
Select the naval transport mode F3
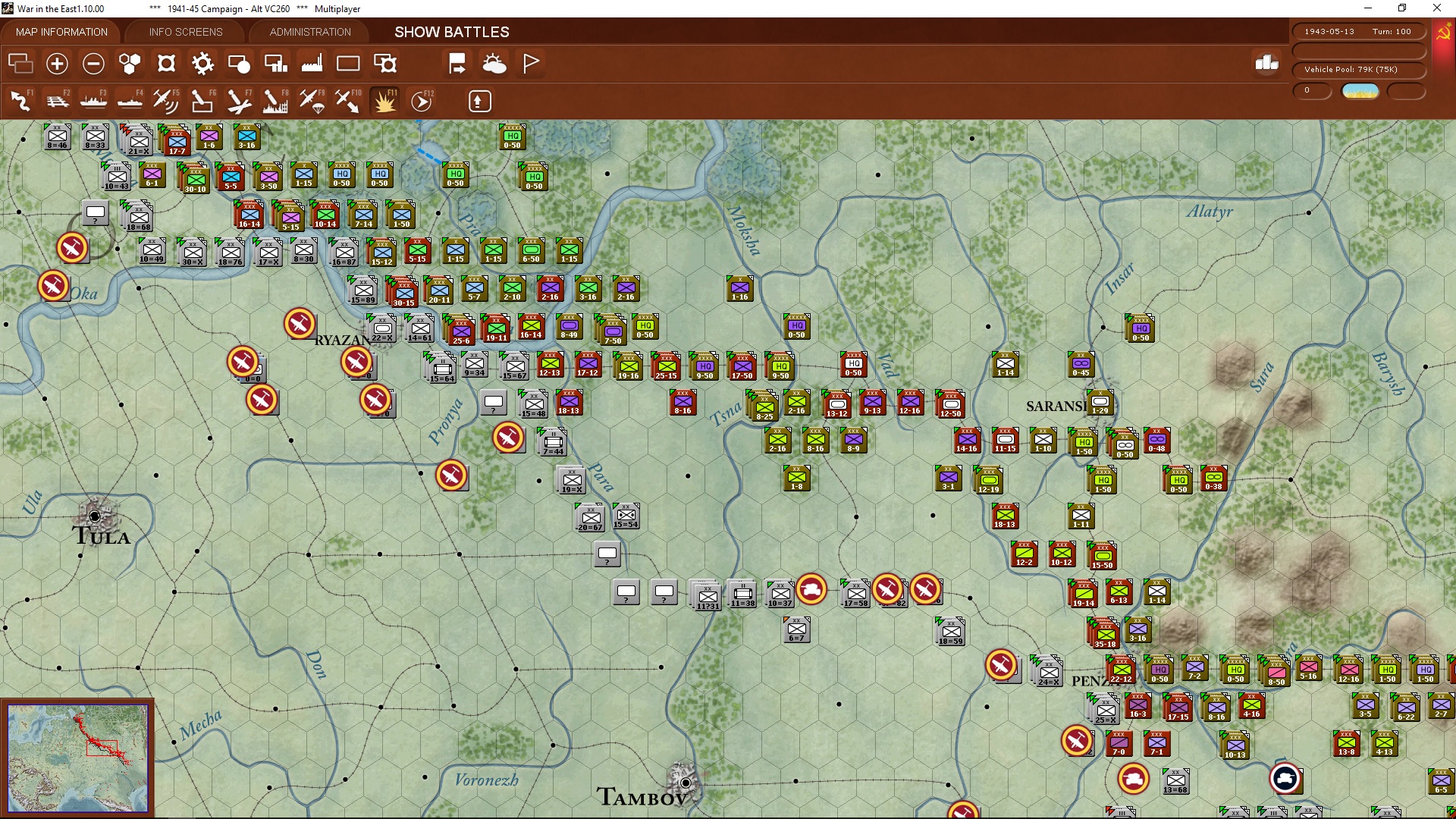tap(93, 101)
